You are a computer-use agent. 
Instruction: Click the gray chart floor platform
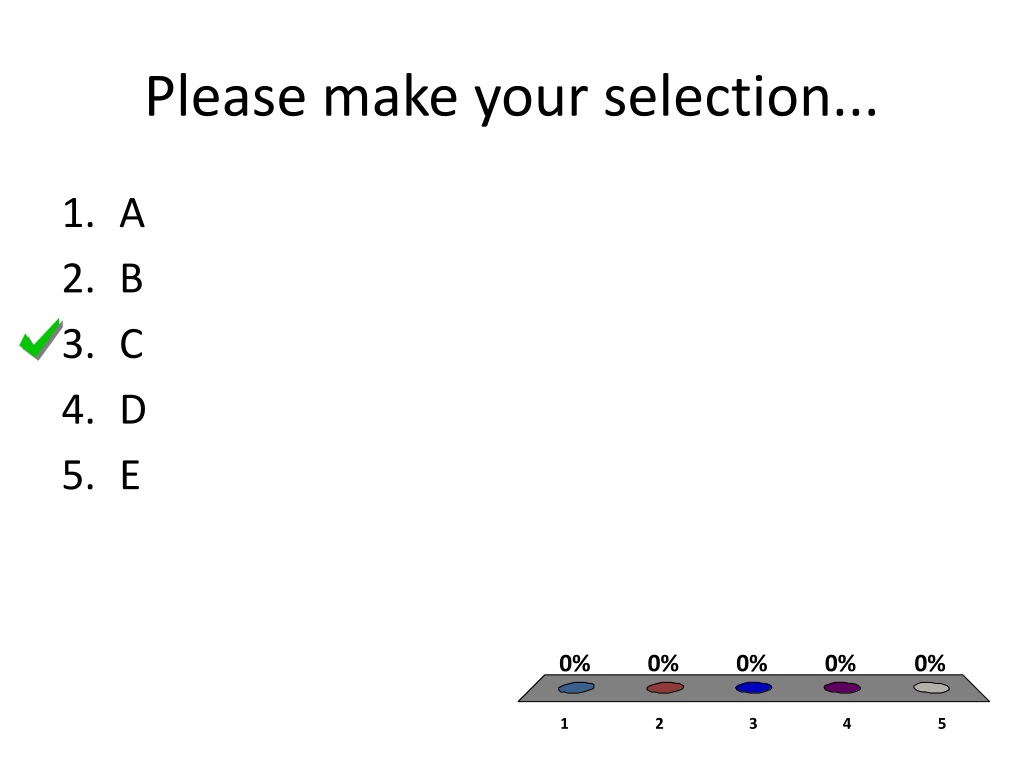(754, 688)
